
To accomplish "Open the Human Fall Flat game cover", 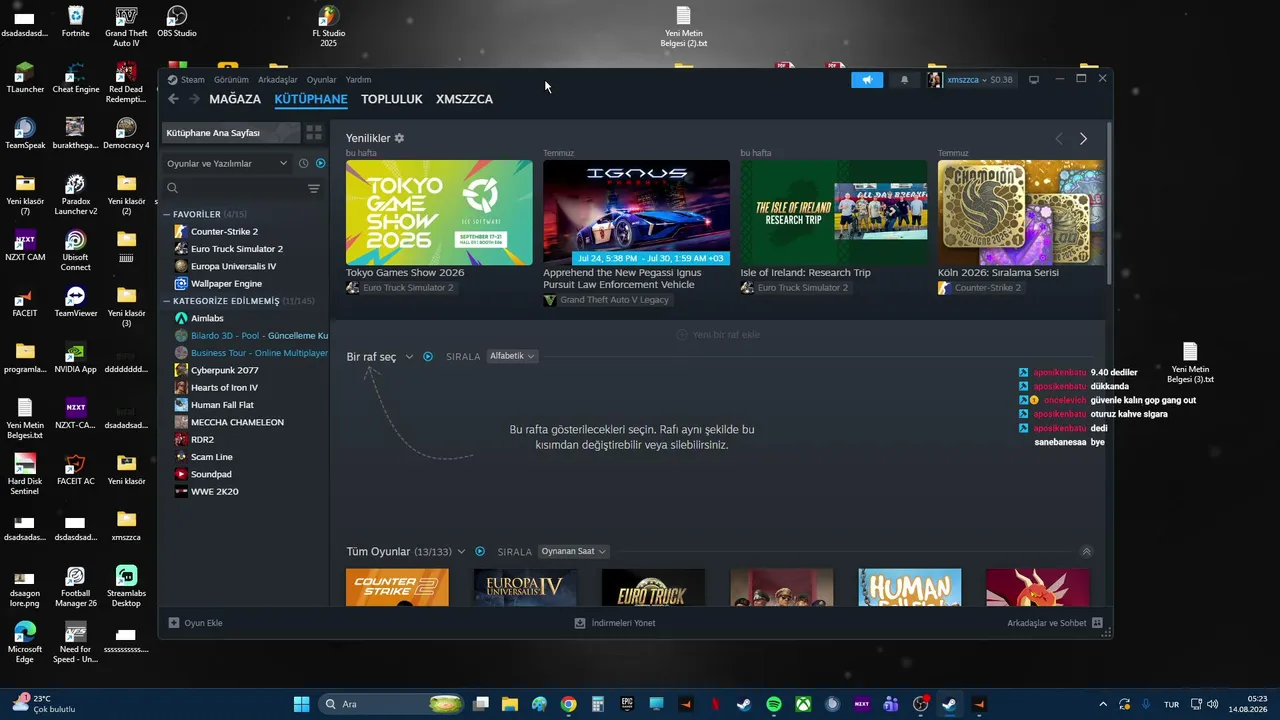I will click(x=910, y=587).
